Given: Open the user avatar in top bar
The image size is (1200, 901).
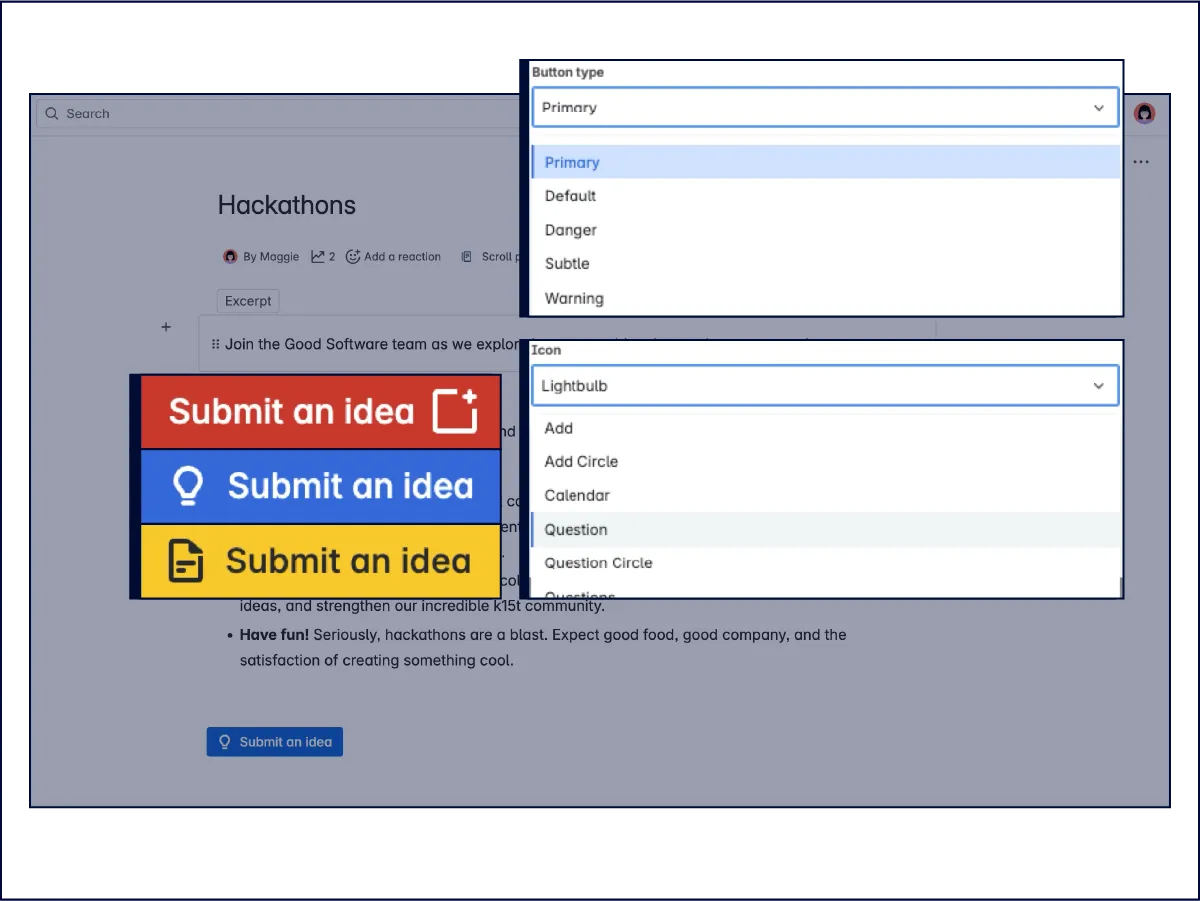Looking at the screenshot, I should click(x=1145, y=113).
